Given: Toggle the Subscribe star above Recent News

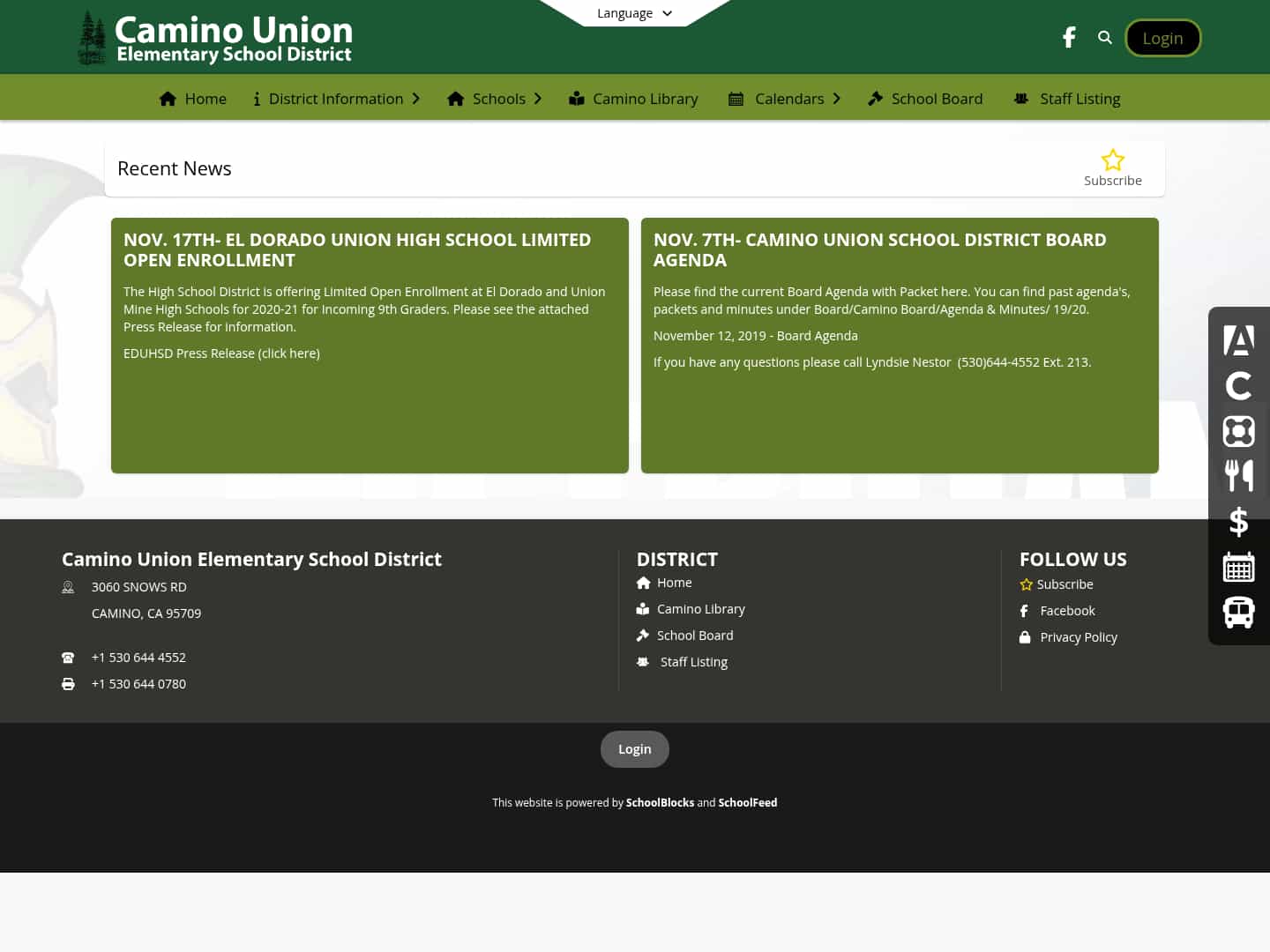Looking at the screenshot, I should [x=1112, y=160].
